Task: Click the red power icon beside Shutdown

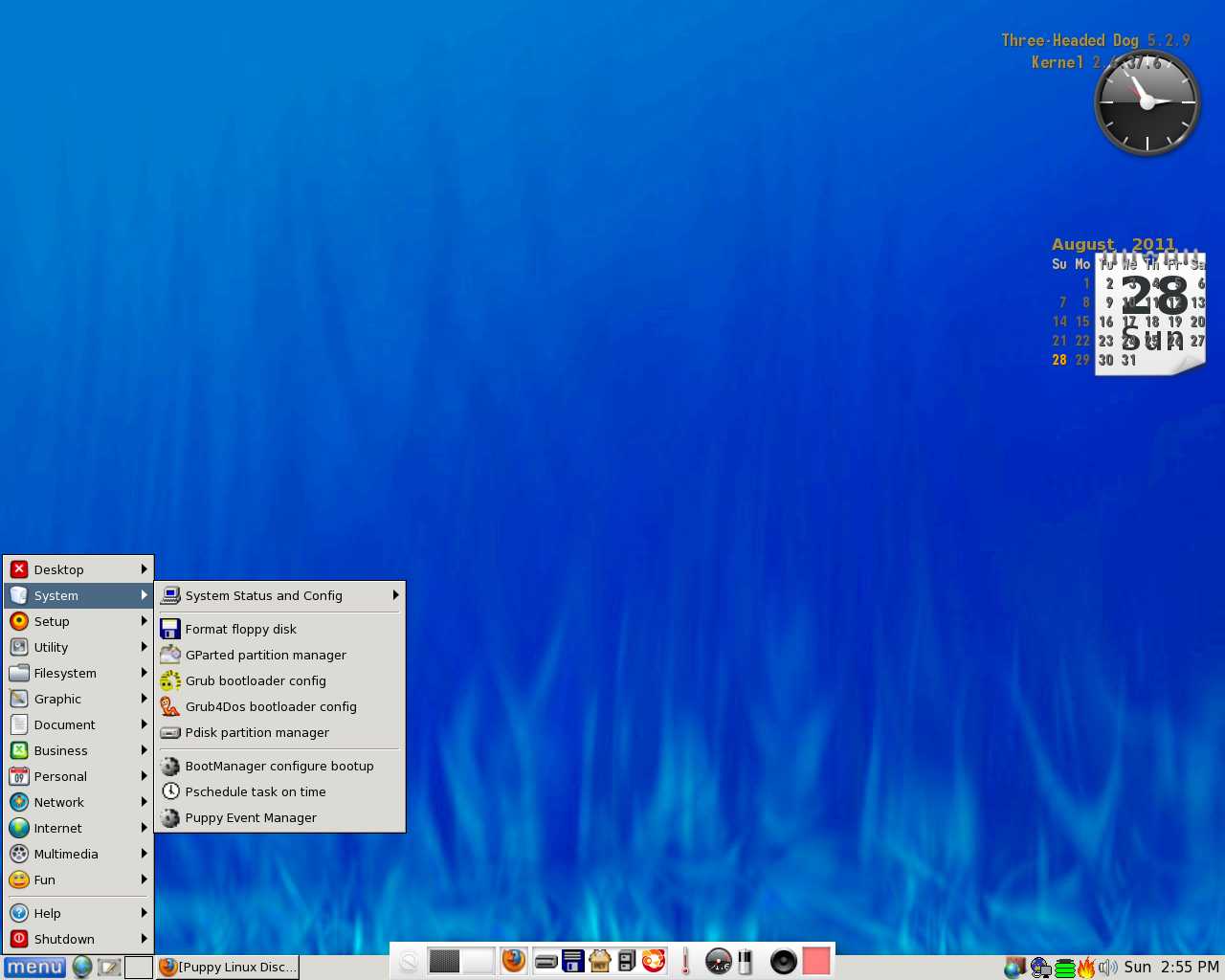Action: tap(19, 939)
